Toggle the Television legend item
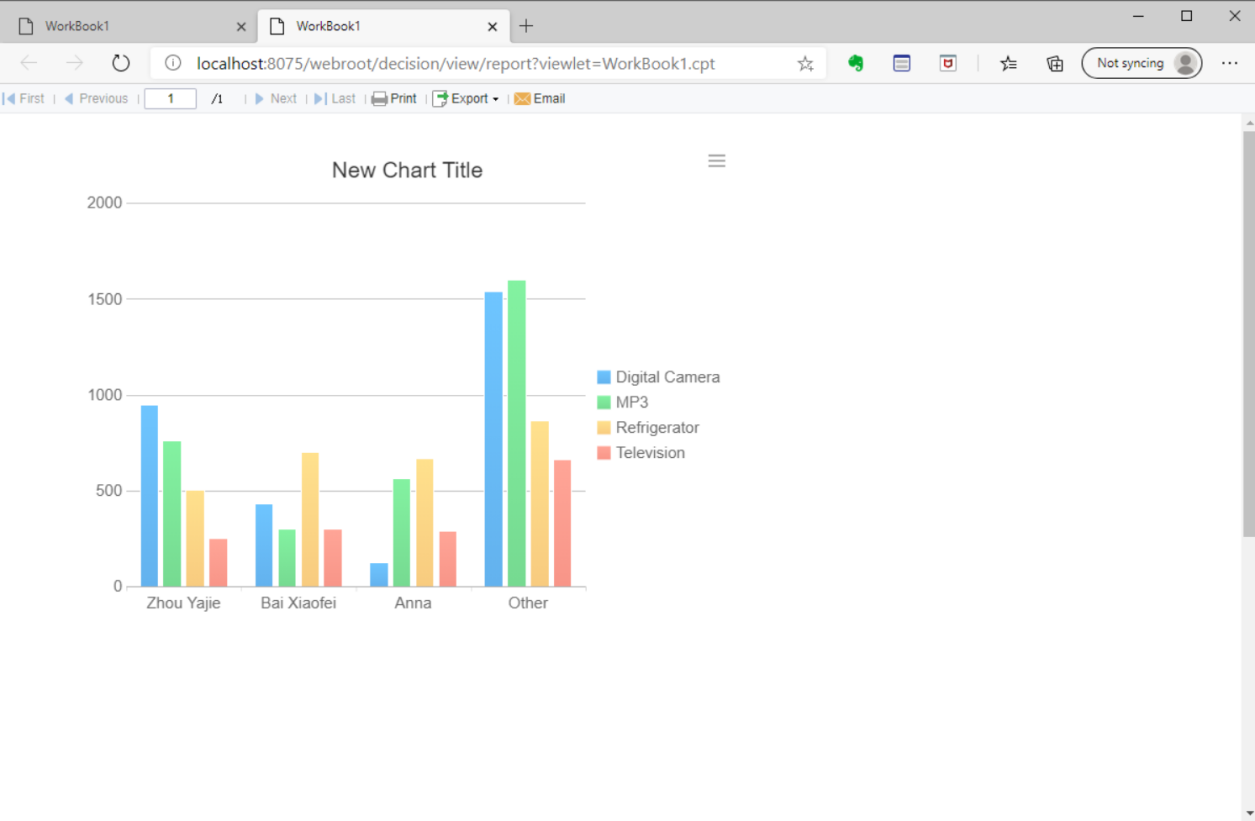 coord(643,452)
